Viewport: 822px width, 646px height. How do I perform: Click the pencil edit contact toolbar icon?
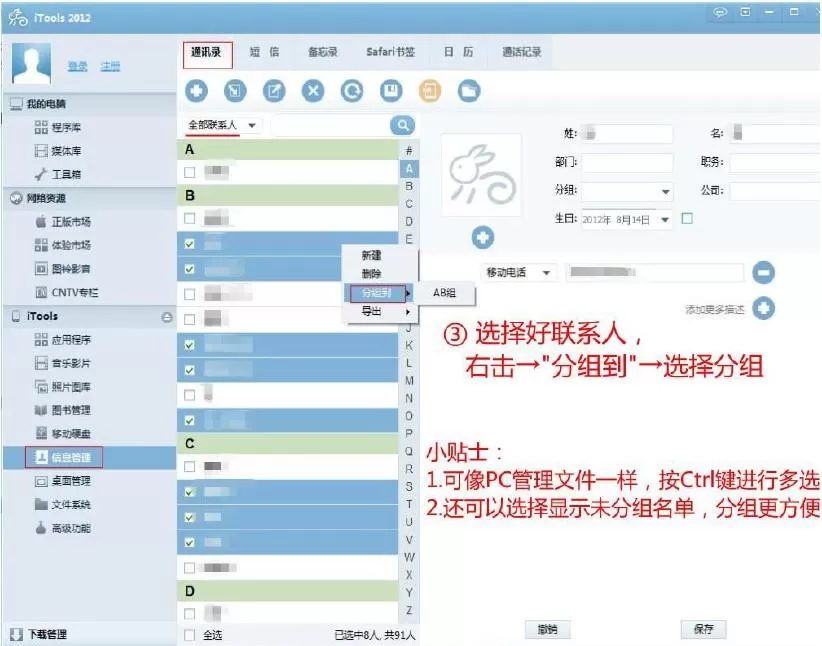tap(274, 91)
